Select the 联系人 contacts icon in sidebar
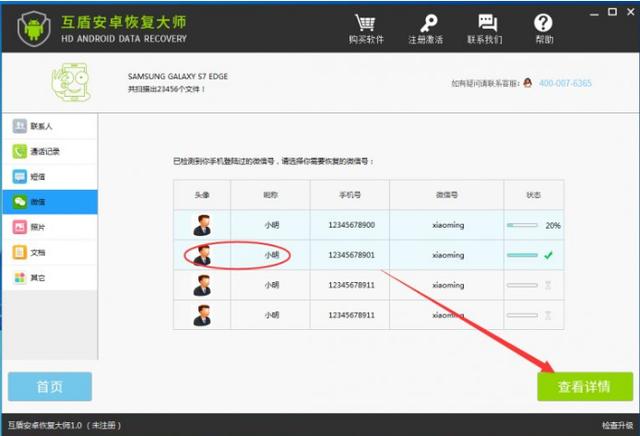This screenshot has width=640, height=436. [x=20, y=126]
